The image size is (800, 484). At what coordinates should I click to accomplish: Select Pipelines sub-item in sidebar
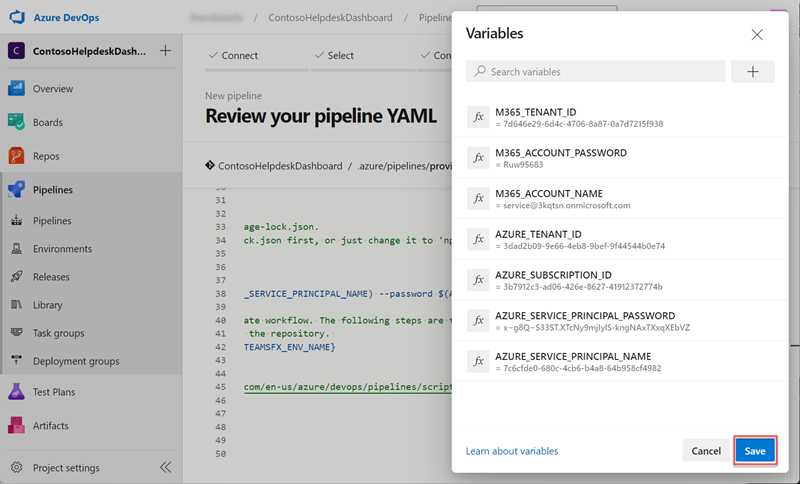point(52,220)
